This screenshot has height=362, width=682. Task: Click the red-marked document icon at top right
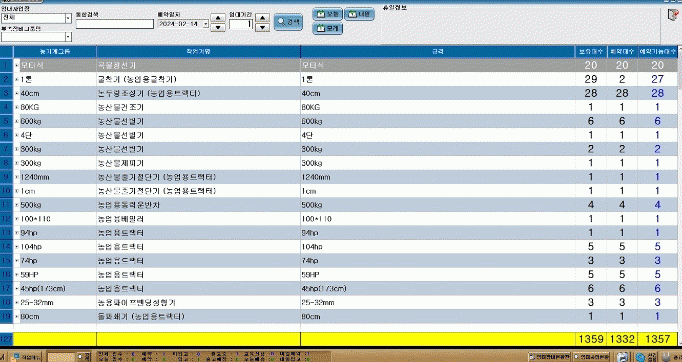673,15
